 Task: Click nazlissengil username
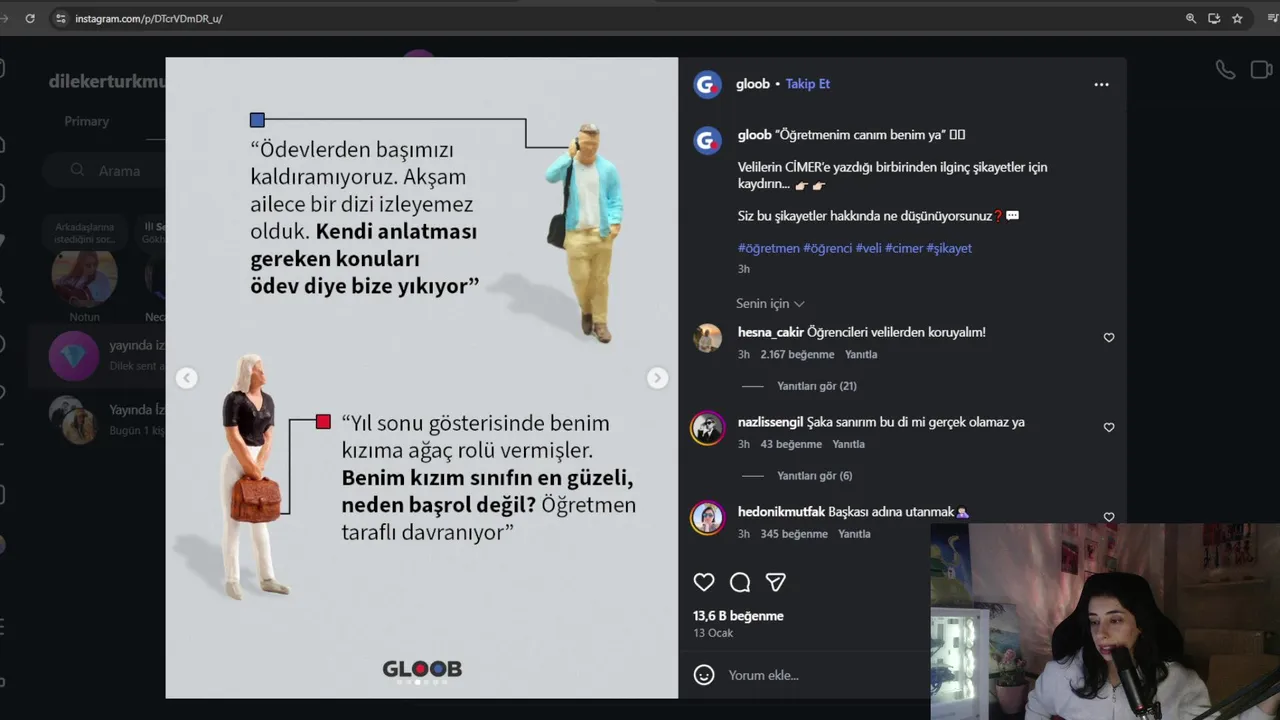pyautogui.click(x=771, y=422)
